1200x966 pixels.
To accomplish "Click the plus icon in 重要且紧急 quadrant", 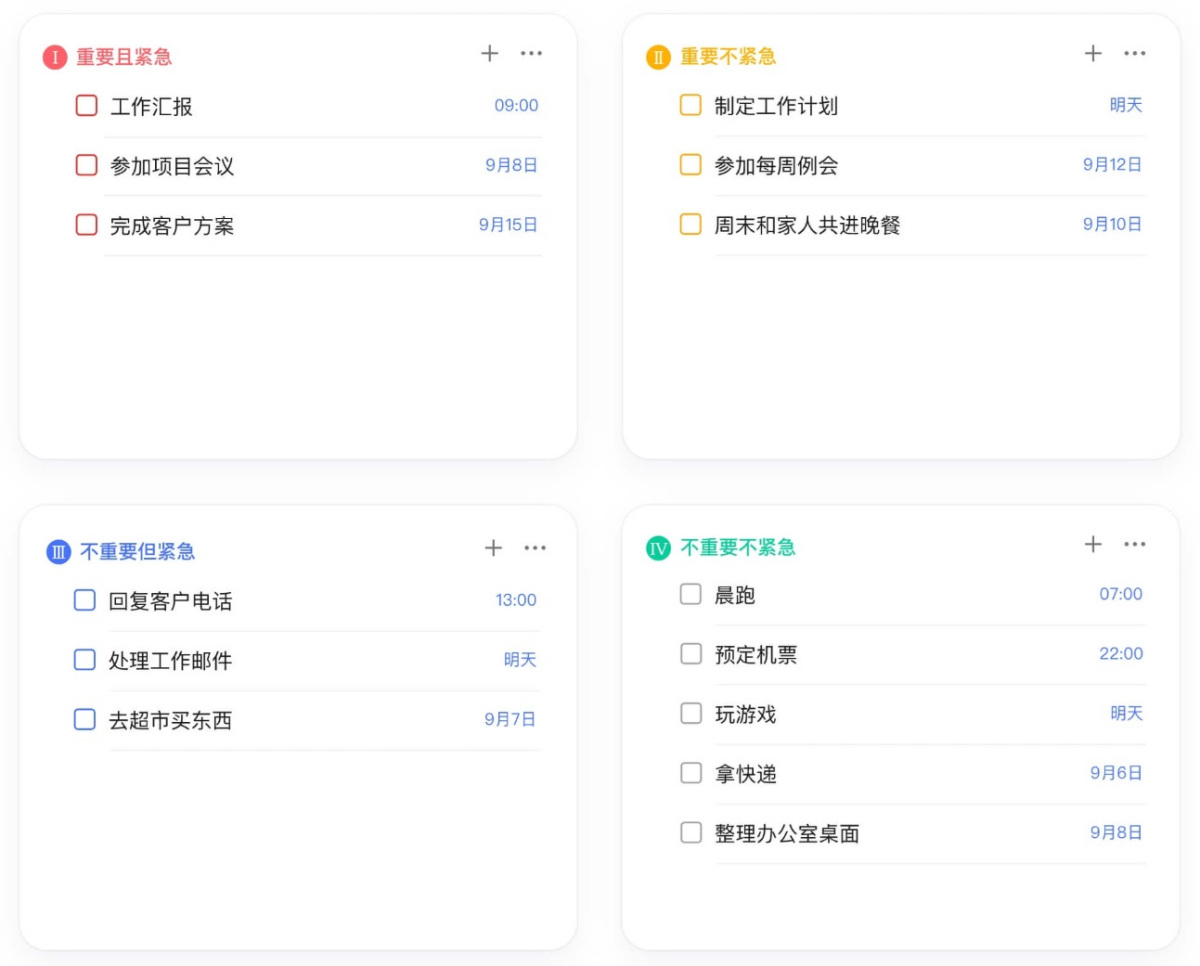I will pyautogui.click(x=490, y=53).
